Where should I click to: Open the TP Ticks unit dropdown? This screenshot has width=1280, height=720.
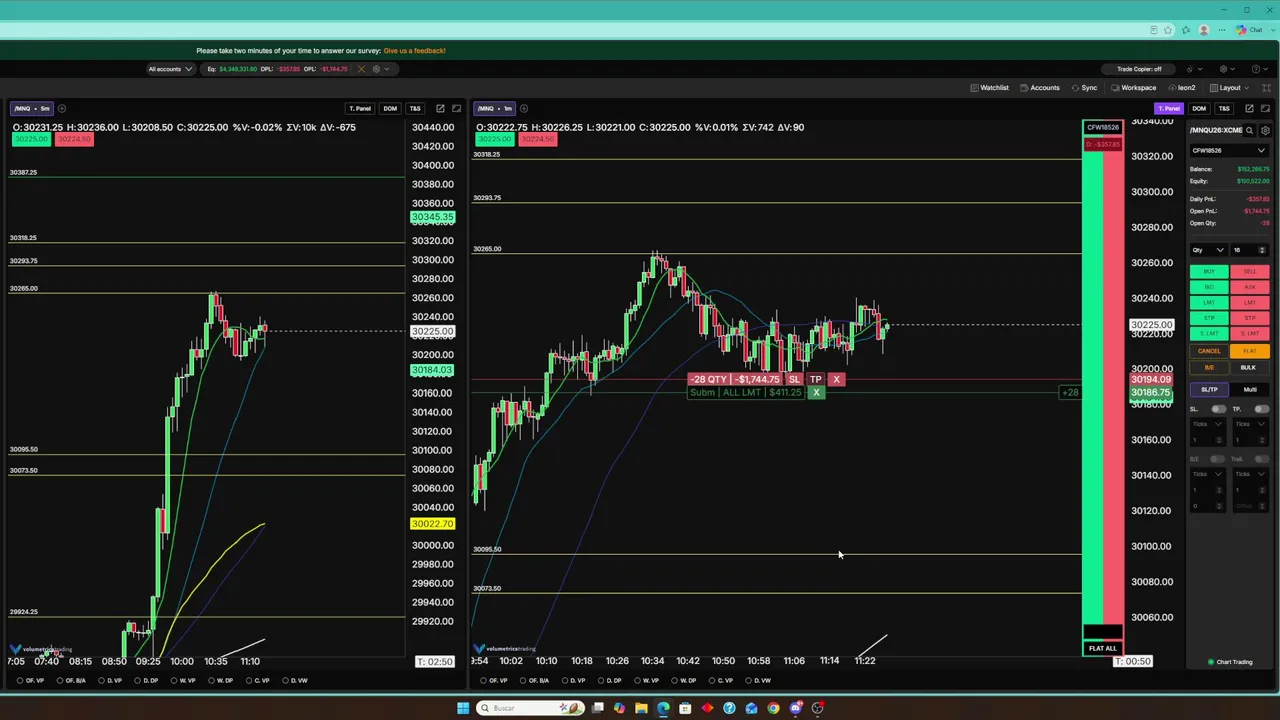(x=1250, y=424)
